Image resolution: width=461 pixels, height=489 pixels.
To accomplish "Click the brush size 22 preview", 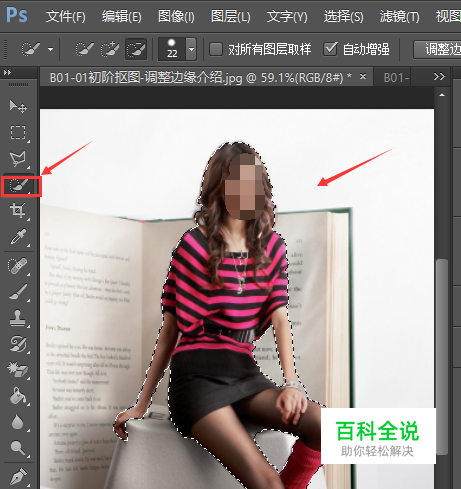I will (x=172, y=49).
